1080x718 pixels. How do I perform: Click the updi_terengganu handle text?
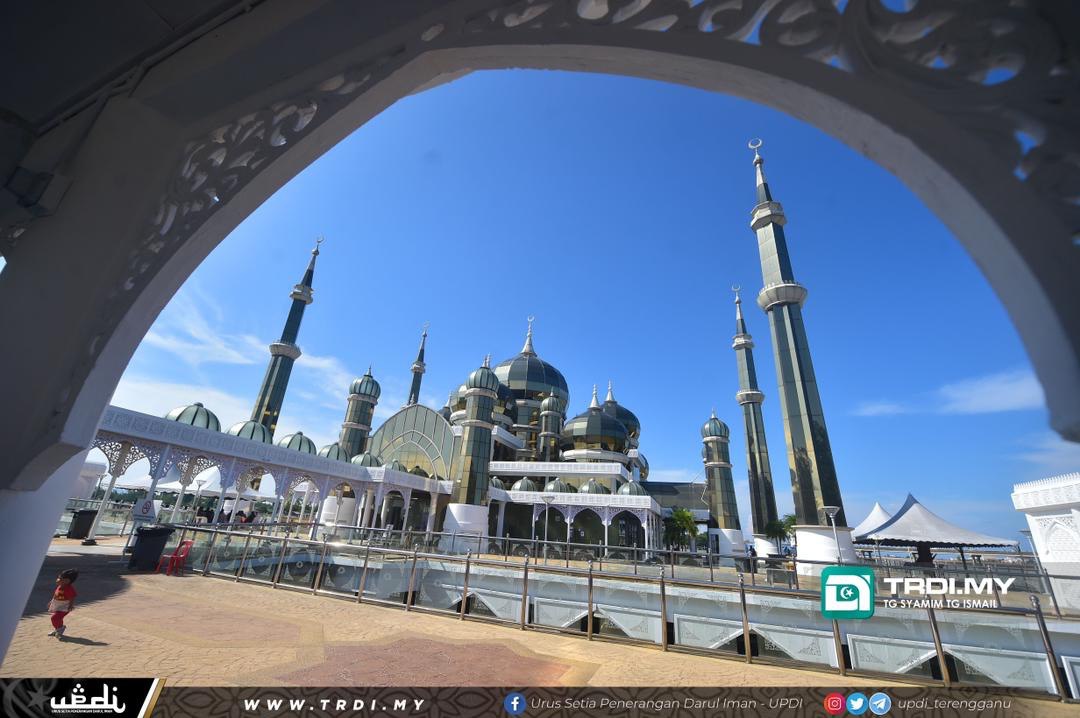(x=953, y=702)
